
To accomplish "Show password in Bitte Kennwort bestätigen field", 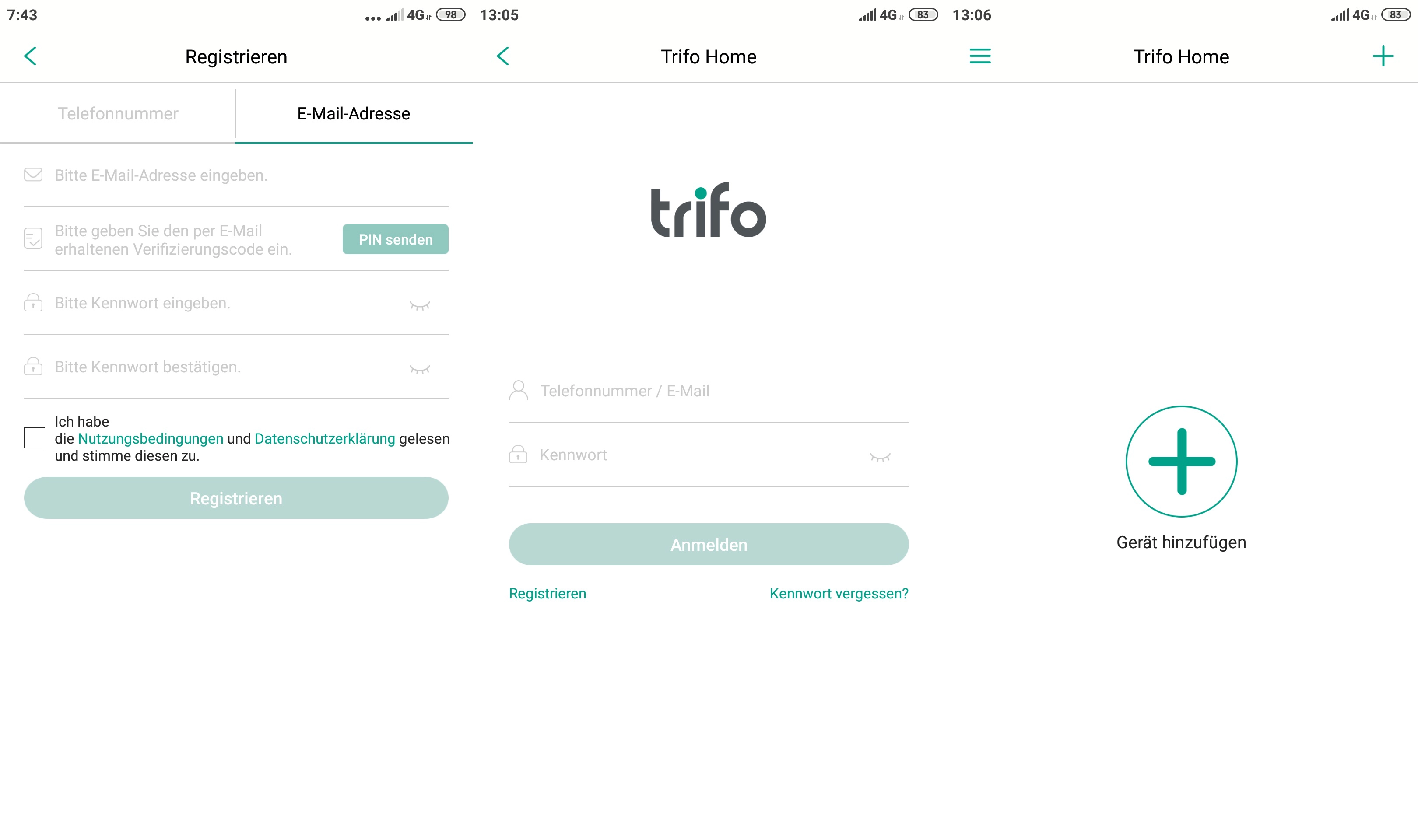I will 419,370.
